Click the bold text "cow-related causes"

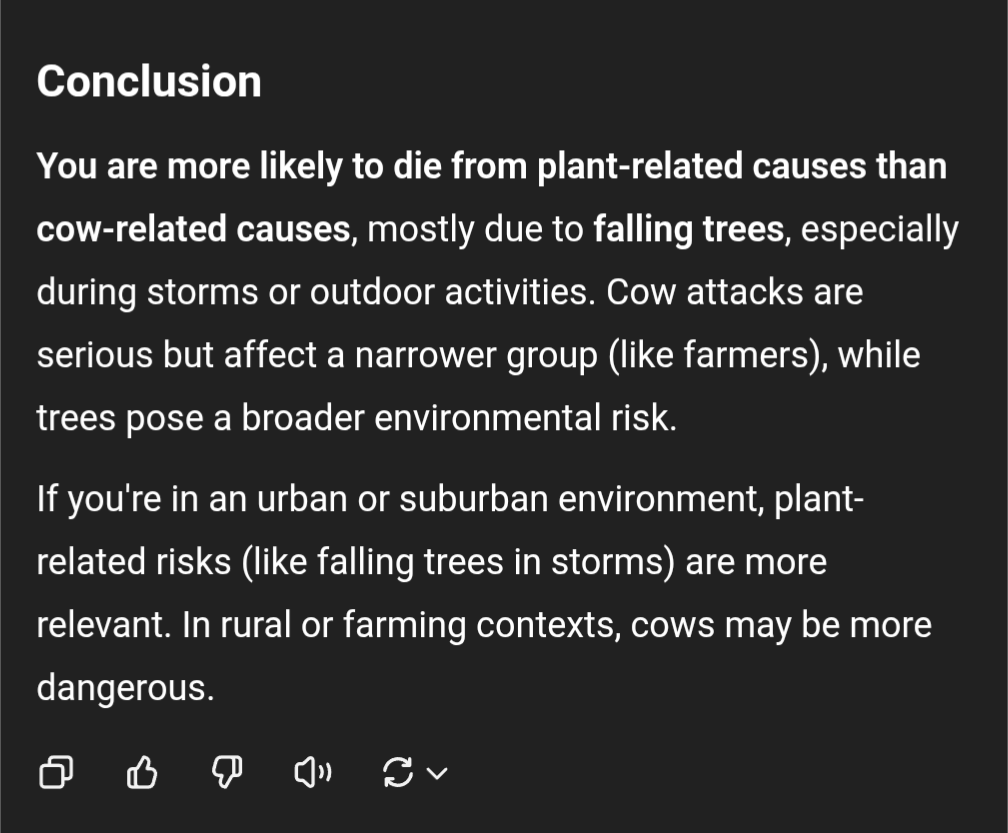point(194,229)
